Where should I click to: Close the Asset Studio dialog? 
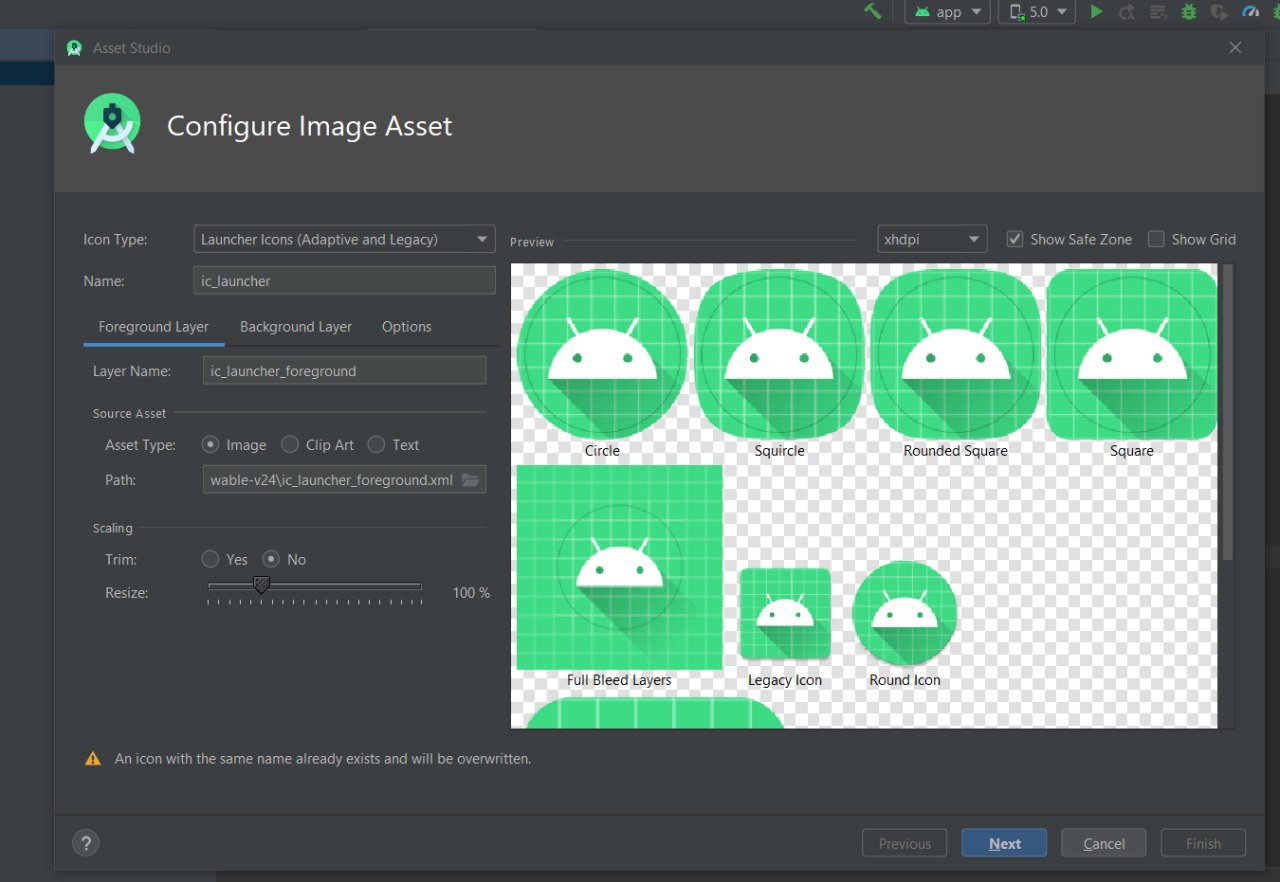click(1235, 48)
